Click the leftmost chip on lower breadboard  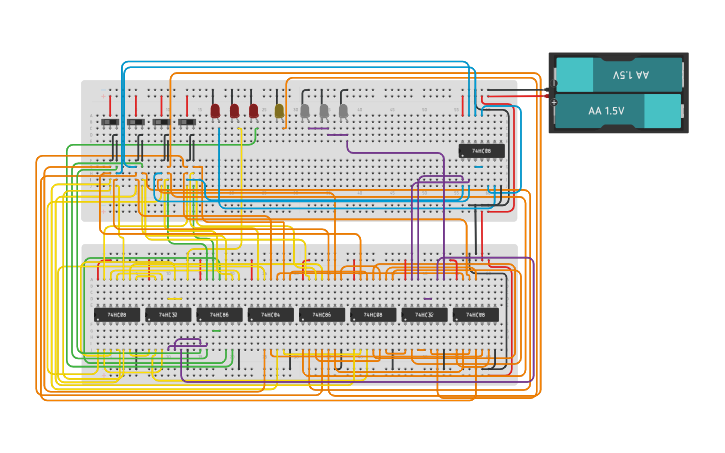[117, 315]
